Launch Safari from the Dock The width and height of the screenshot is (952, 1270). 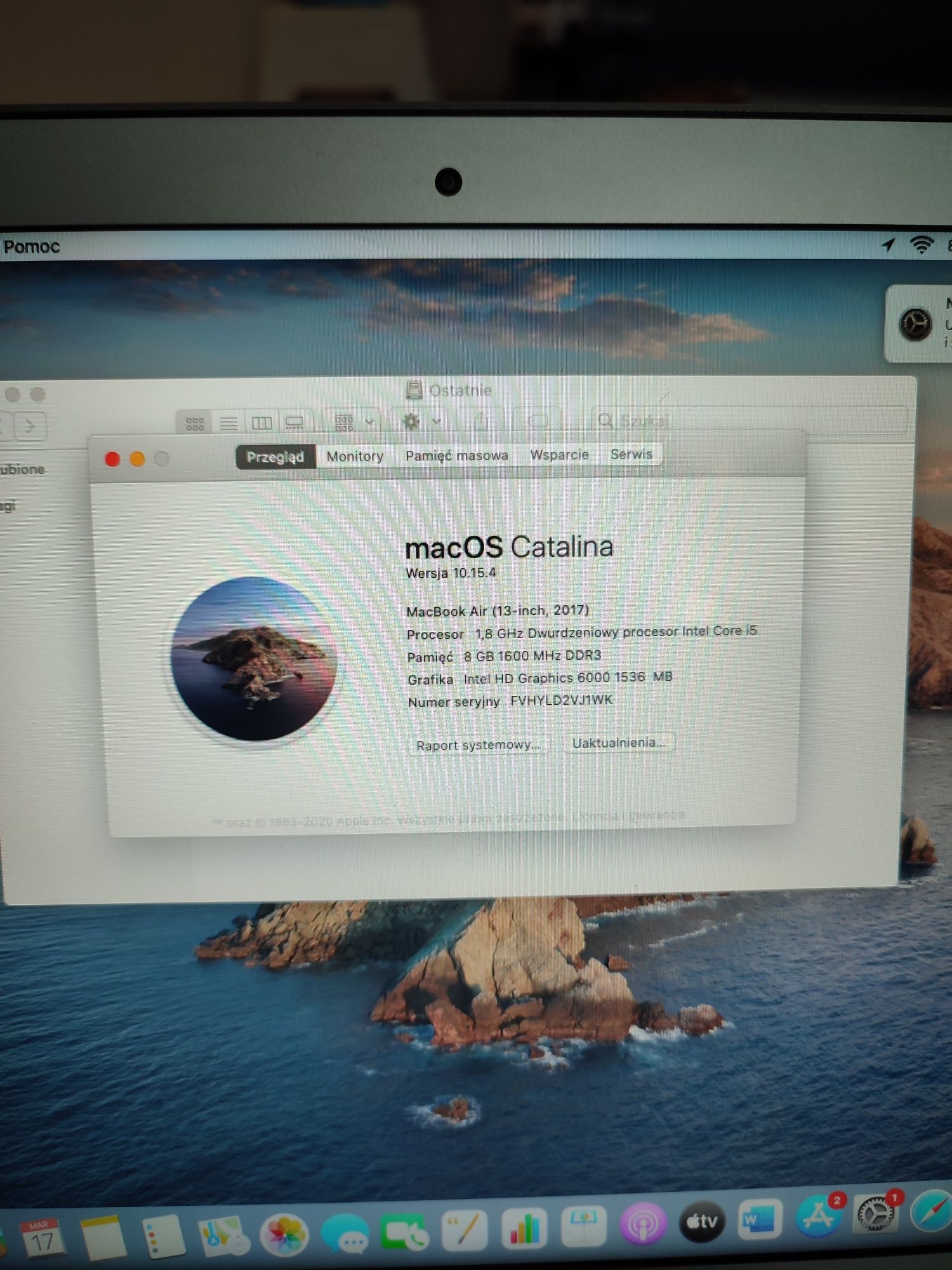pyautogui.click(x=932, y=1212)
